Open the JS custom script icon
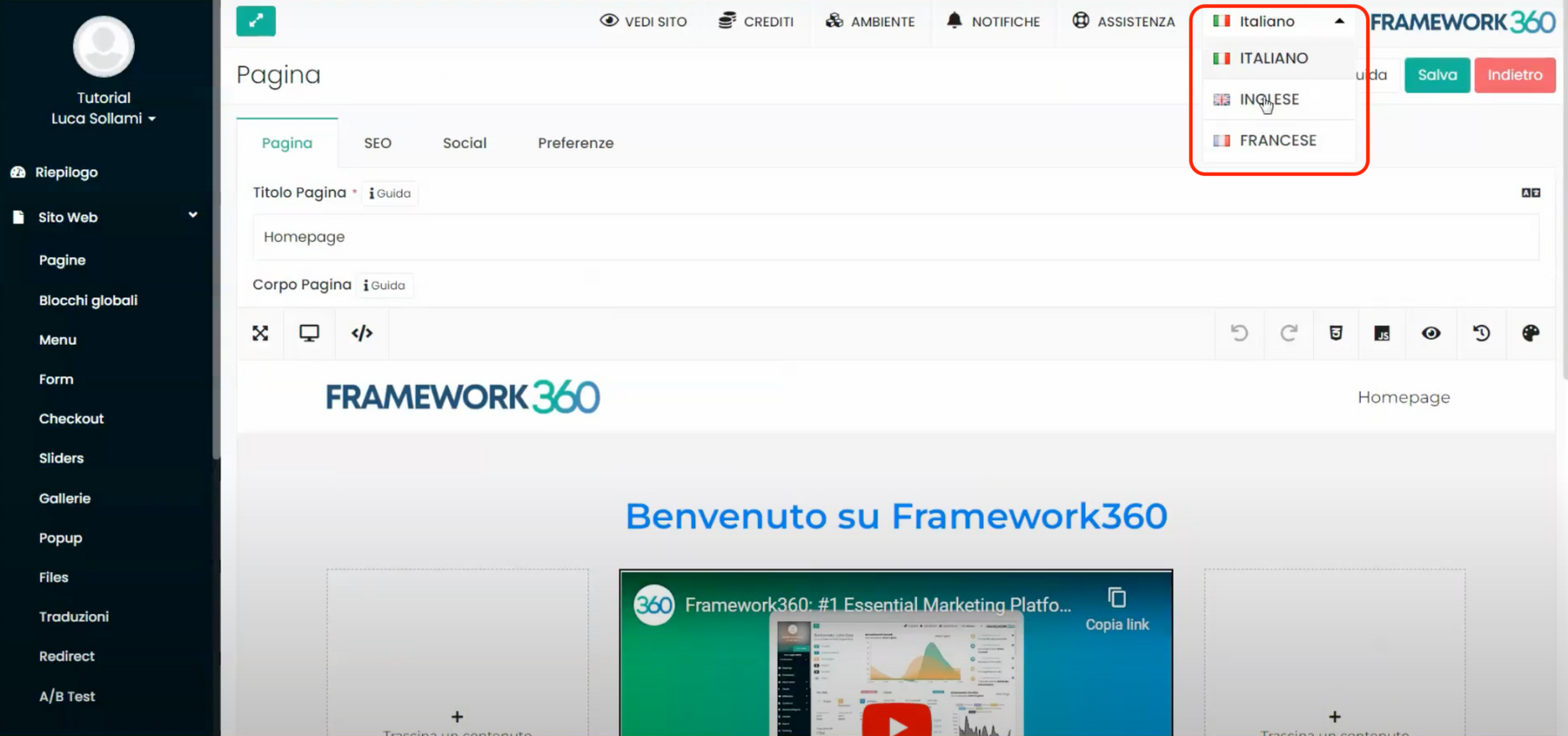Viewport: 1568px width, 736px height. (x=1383, y=333)
